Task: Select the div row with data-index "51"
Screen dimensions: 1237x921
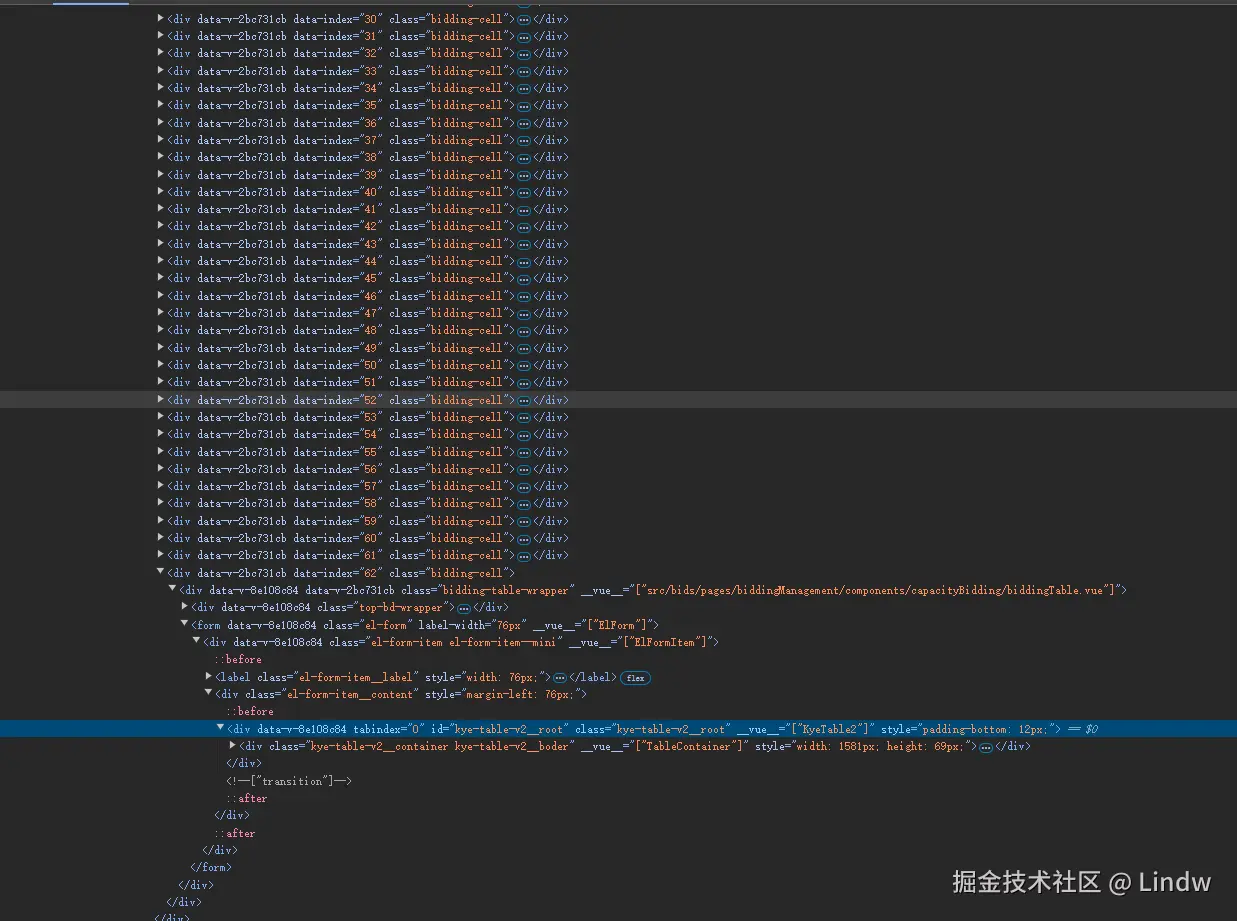Action: [x=368, y=382]
